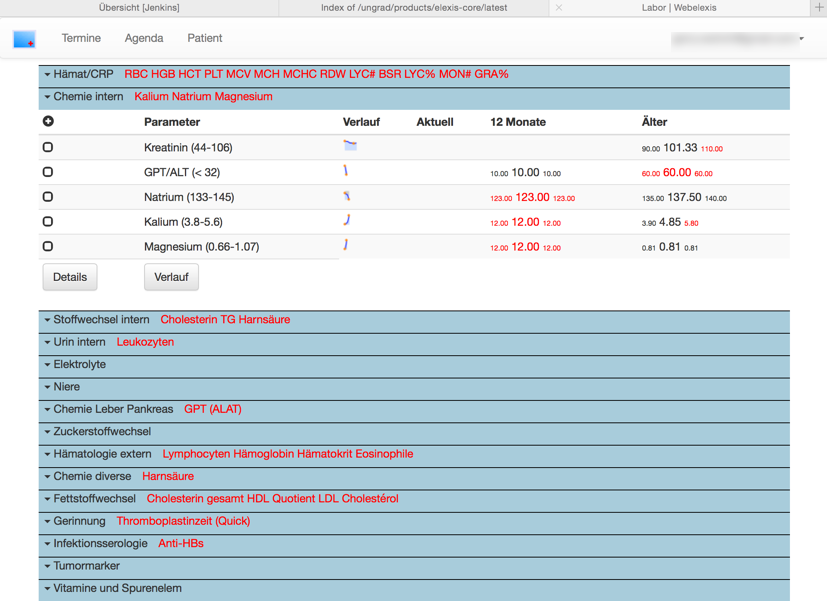
Task: Check the Kreatinin (44-106) row checkbox
Action: pyautogui.click(x=48, y=147)
